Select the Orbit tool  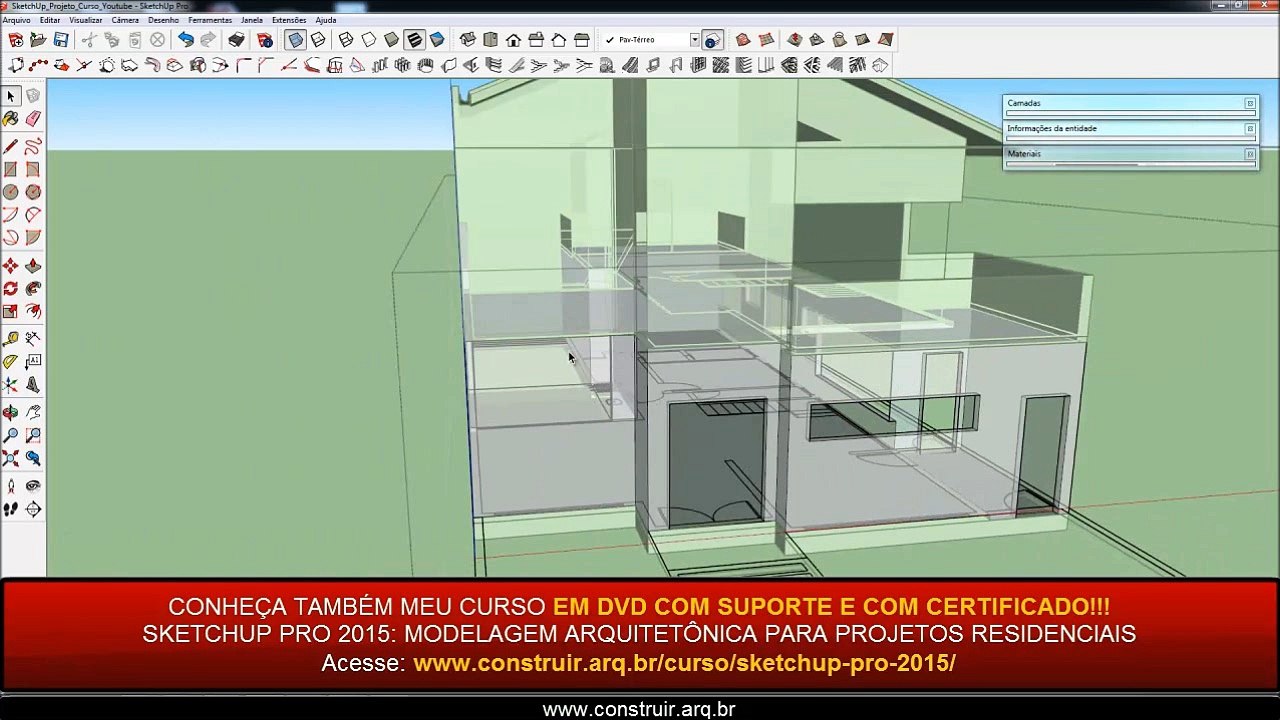pos(11,412)
